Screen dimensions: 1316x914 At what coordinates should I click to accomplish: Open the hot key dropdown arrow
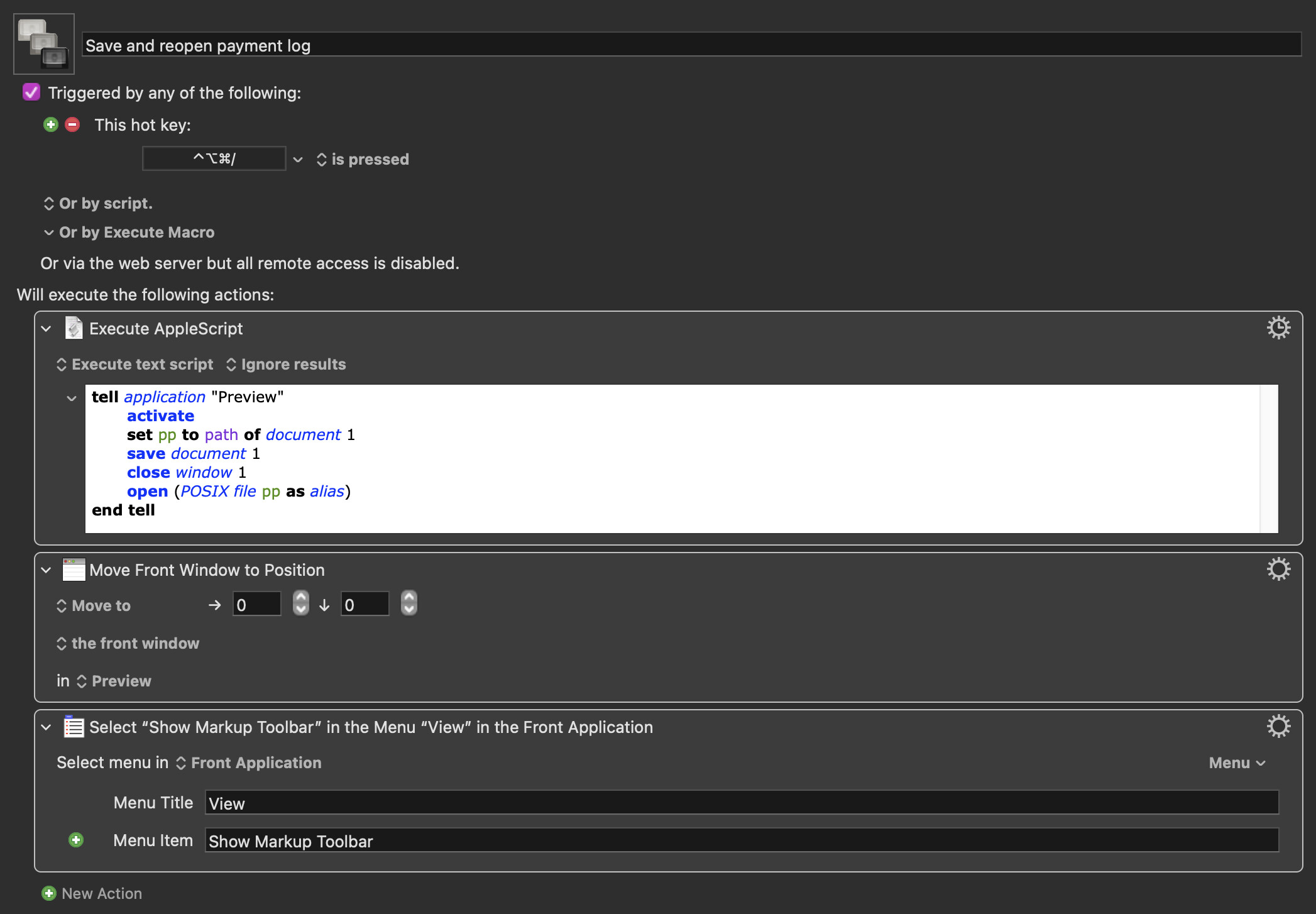click(298, 160)
